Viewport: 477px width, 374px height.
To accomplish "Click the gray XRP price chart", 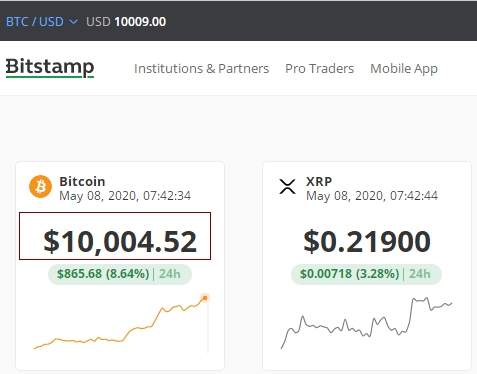I will coord(367,323).
